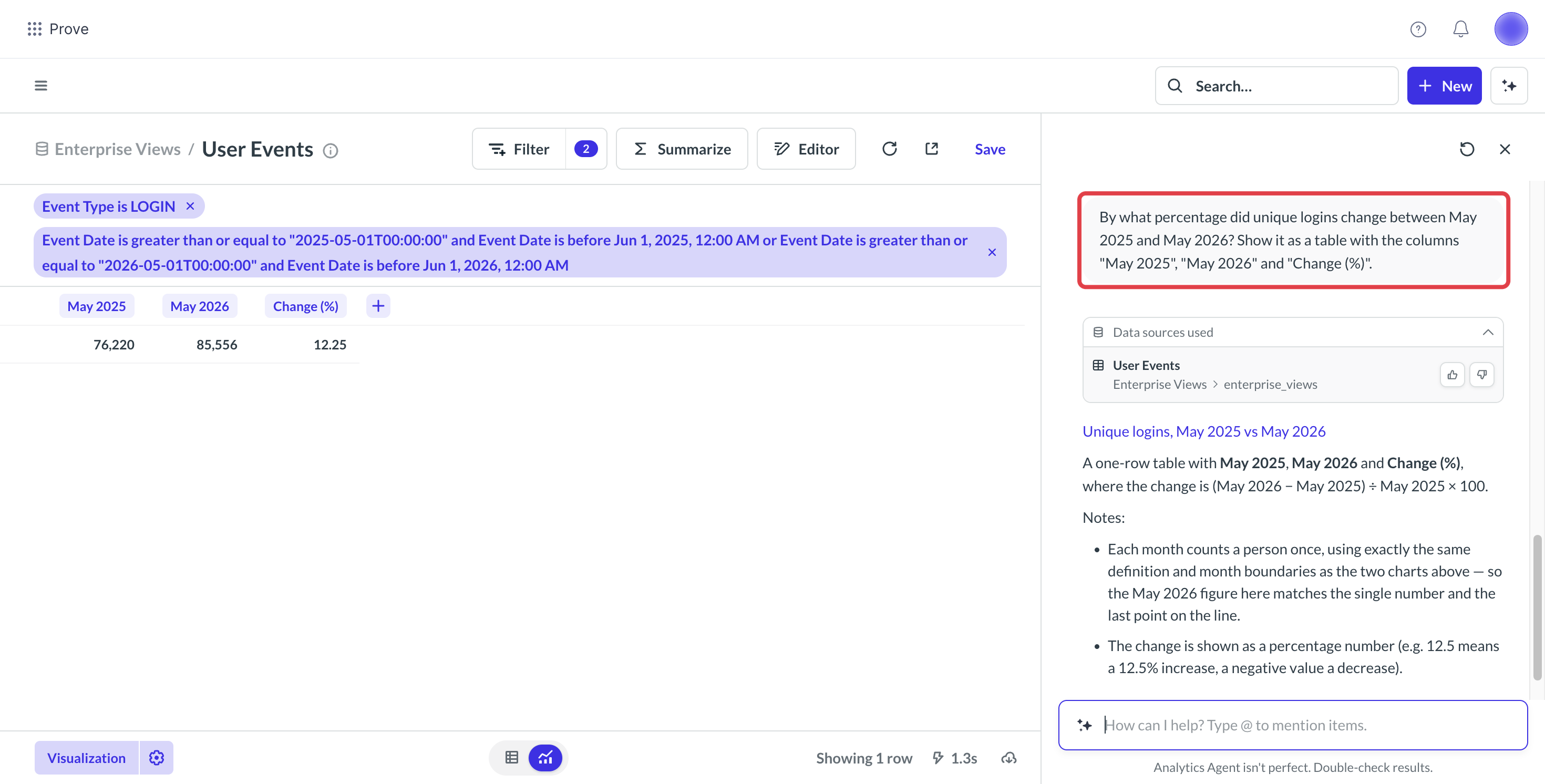Viewport: 1545px width, 784px height.
Task: Remove the Event Date filter chip
Action: 992,252
